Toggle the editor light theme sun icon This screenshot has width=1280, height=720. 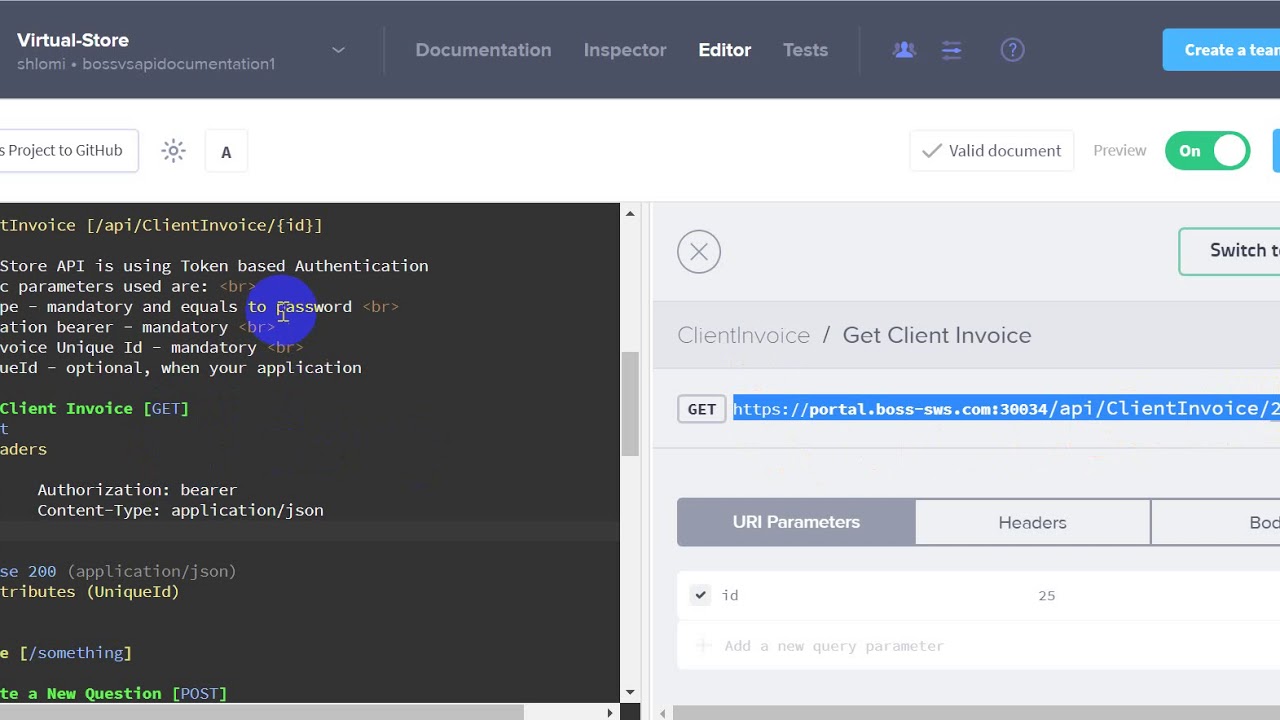coord(174,151)
